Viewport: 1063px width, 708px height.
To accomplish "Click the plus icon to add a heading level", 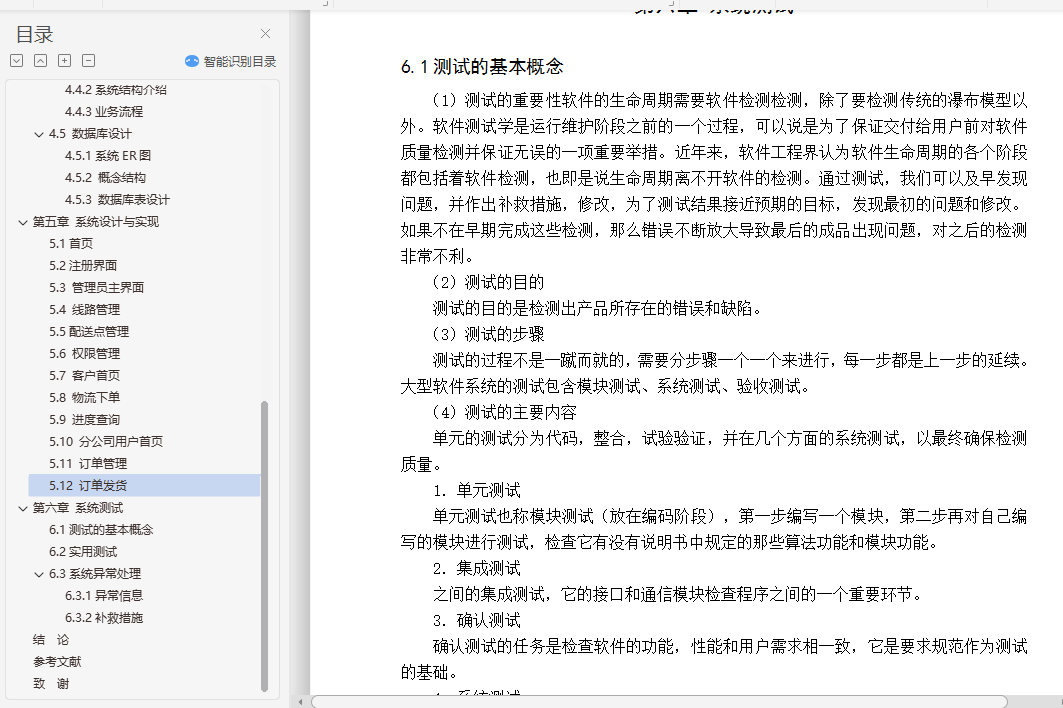I will coord(64,60).
